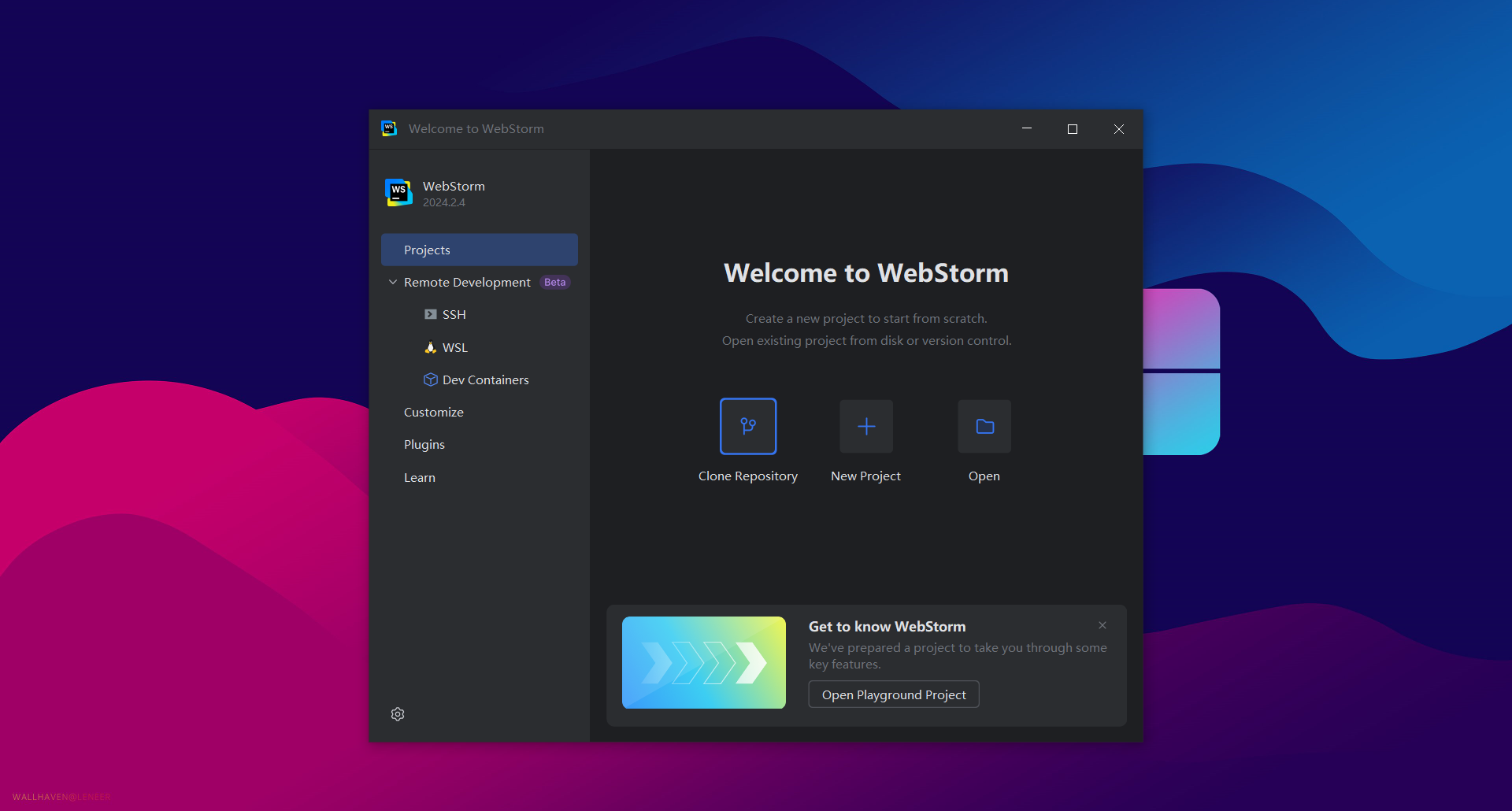Maximize the Welcome to WebStorm window
Screen dimensions: 1512x811
click(x=1073, y=128)
